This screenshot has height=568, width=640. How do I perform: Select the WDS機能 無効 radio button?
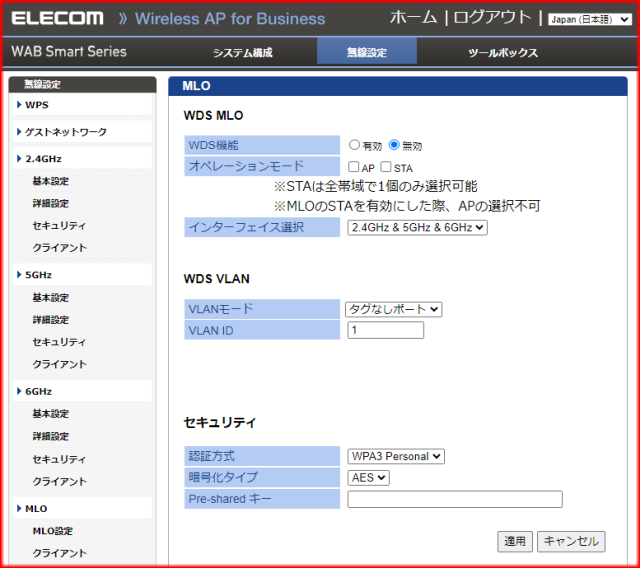(x=394, y=145)
